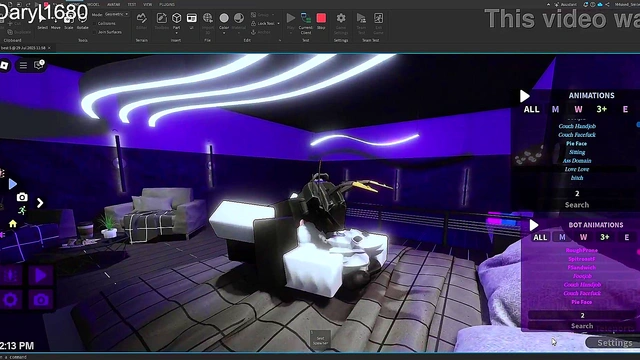Click the Exit Game icon
This screenshot has width=640, height=360.
point(378,18)
